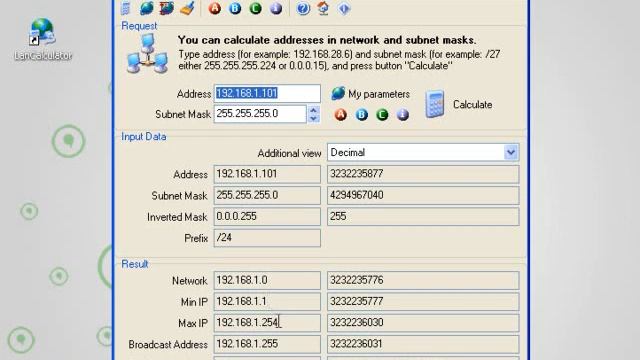Click the Additional view label
This screenshot has width=640, height=360.
(x=289, y=153)
